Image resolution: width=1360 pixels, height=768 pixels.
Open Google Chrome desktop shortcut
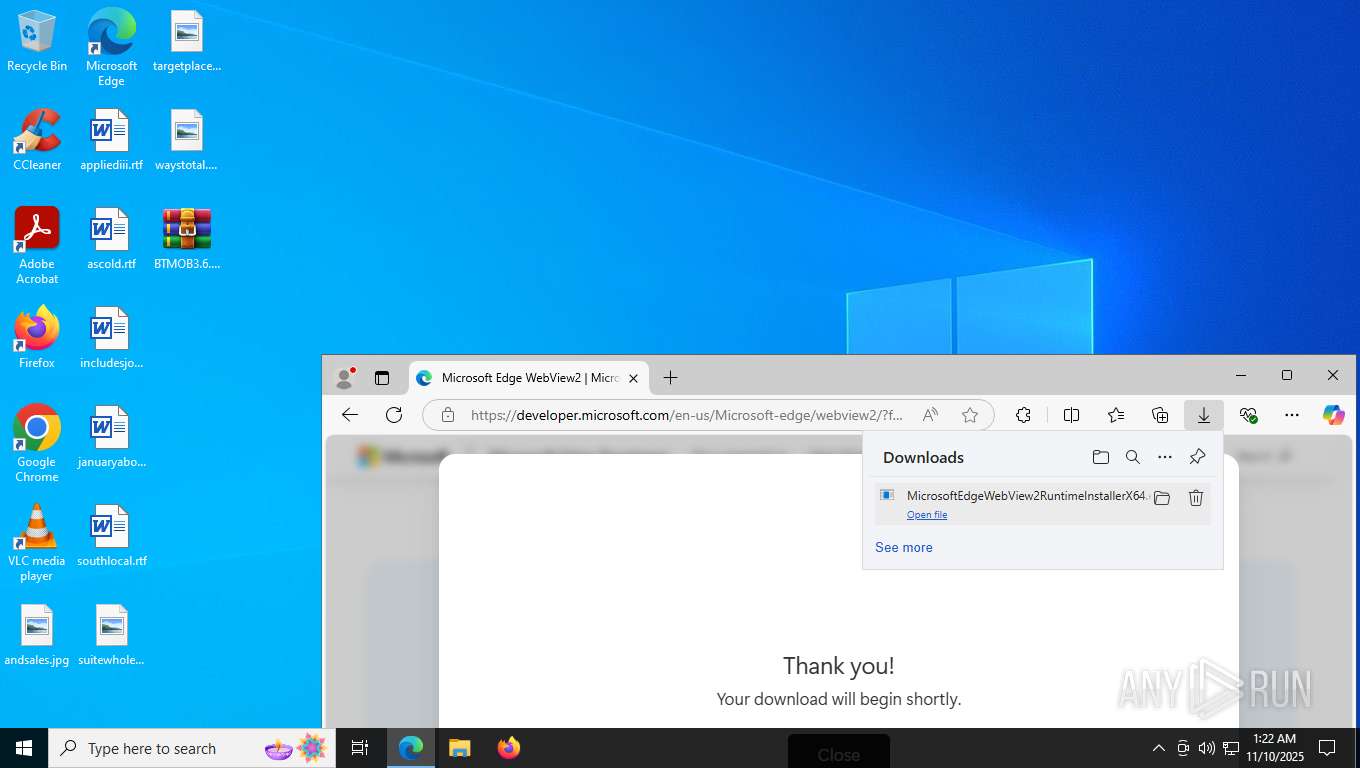[x=37, y=443]
